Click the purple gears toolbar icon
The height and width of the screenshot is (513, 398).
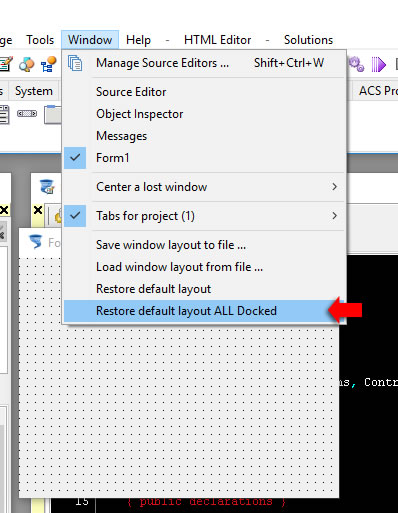[x=356, y=64]
